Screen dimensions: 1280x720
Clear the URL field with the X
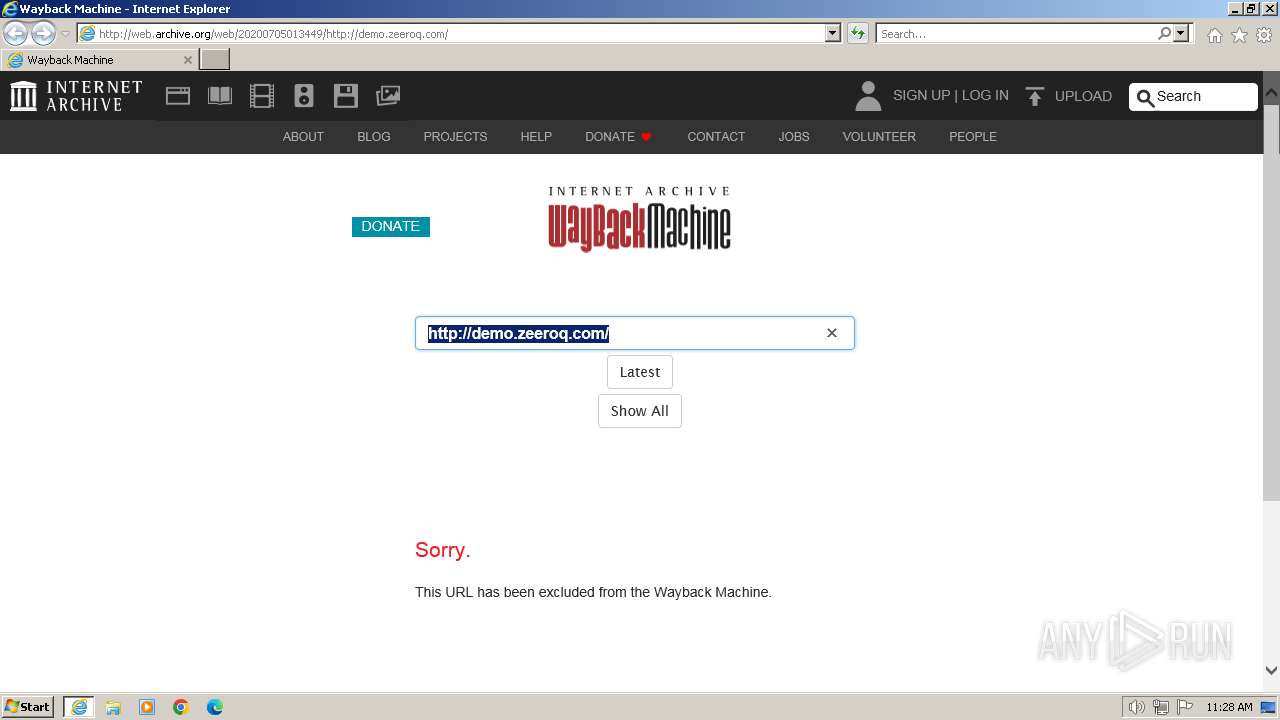832,333
